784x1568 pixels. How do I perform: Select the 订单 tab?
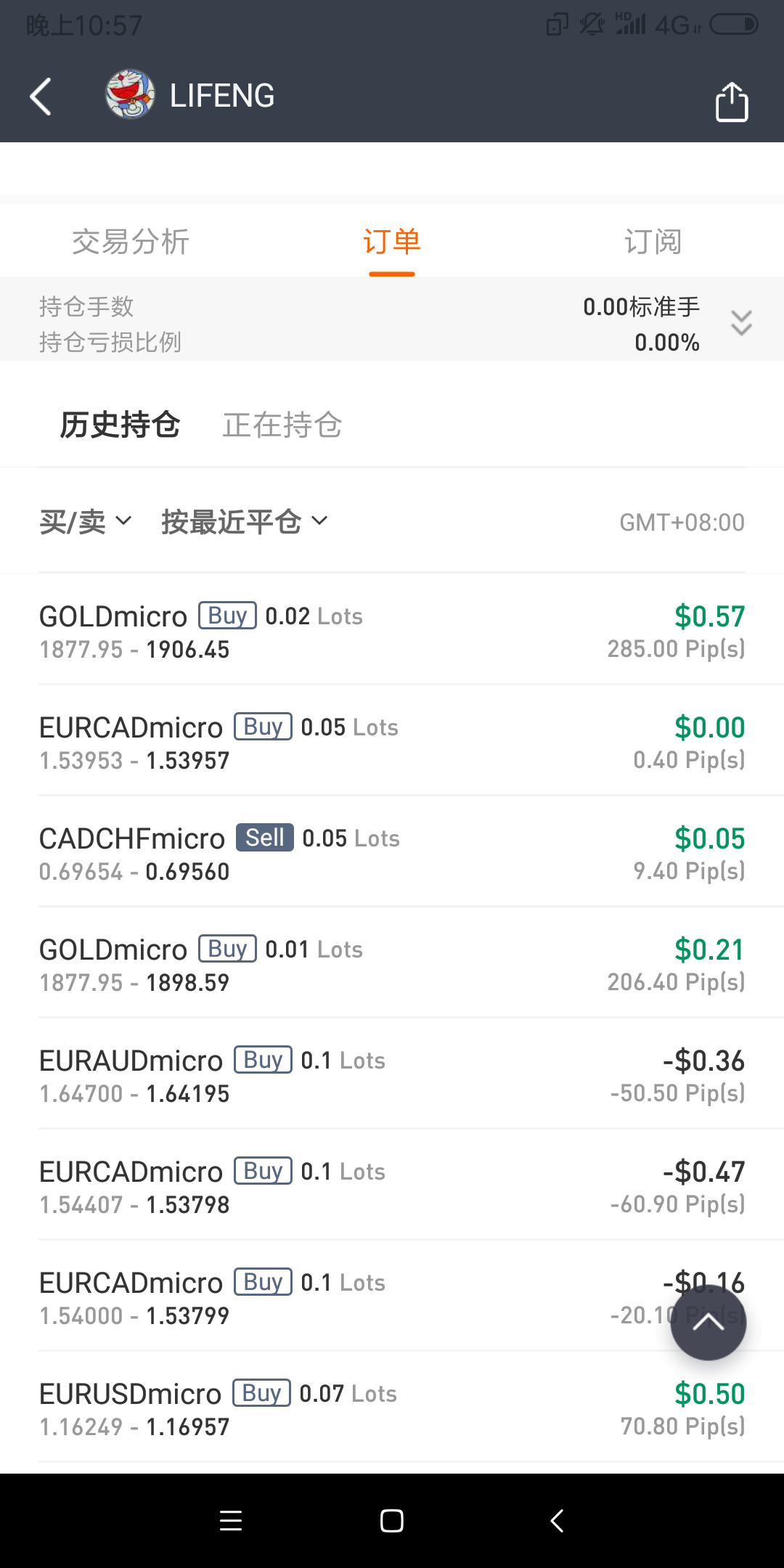coord(392,242)
